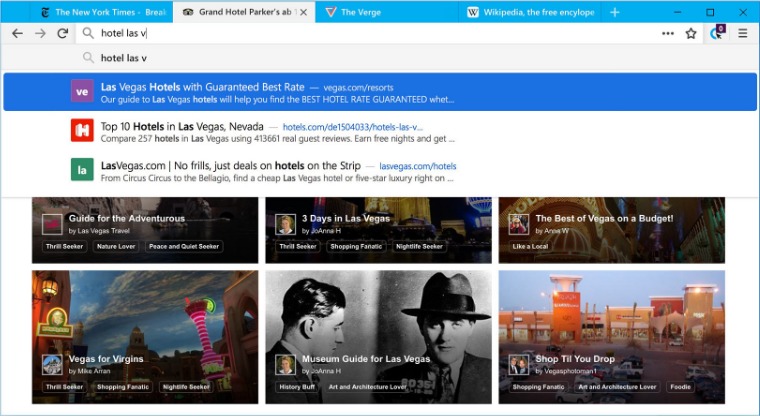Open a new tab with plus button
The height and width of the screenshot is (416, 760).
pos(615,12)
